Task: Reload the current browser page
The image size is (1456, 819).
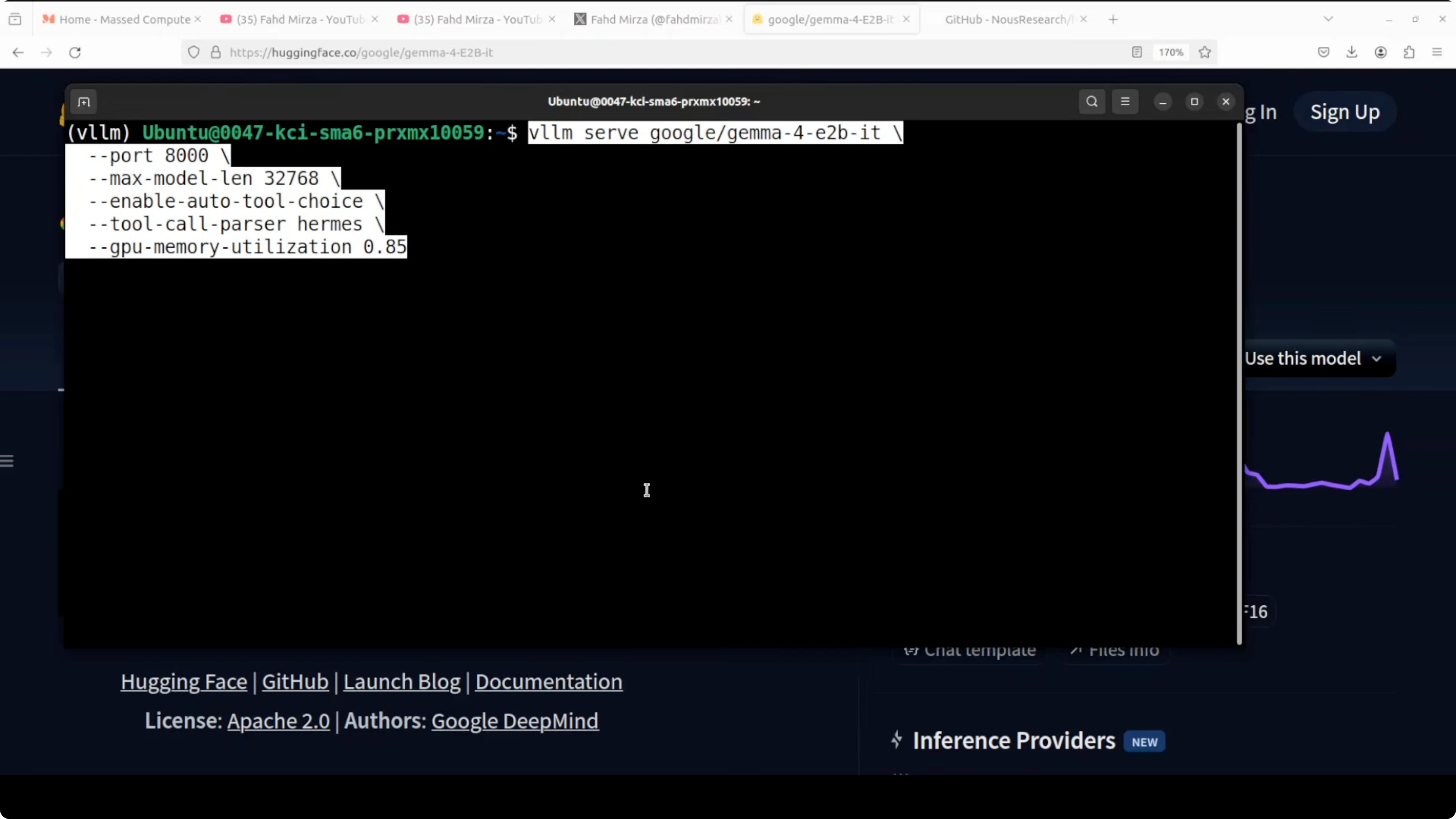Action: [x=75, y=53]
